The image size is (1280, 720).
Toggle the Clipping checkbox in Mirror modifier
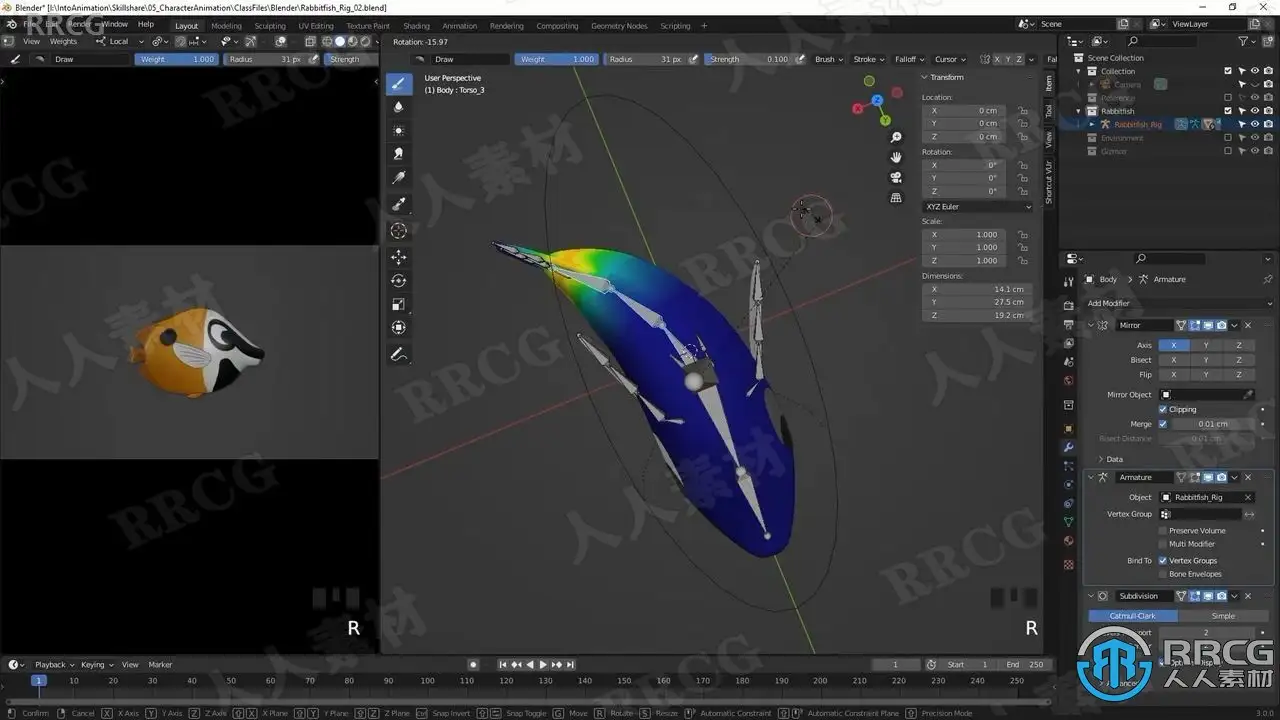[x=1163, y=409]
